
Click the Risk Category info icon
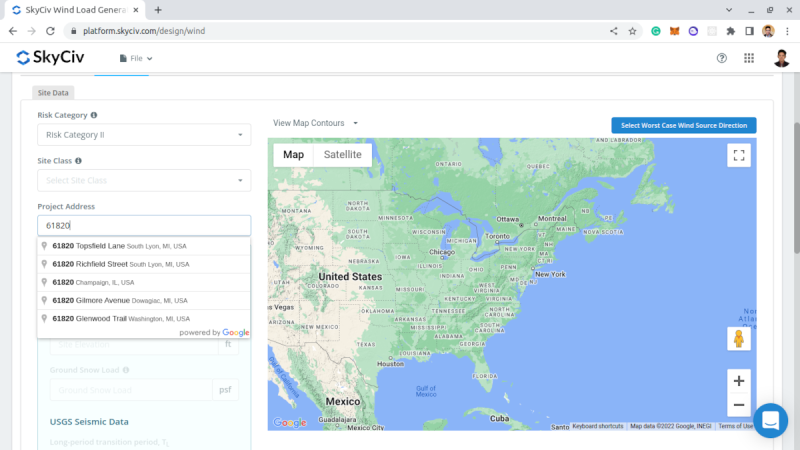(x=94, y=115)
